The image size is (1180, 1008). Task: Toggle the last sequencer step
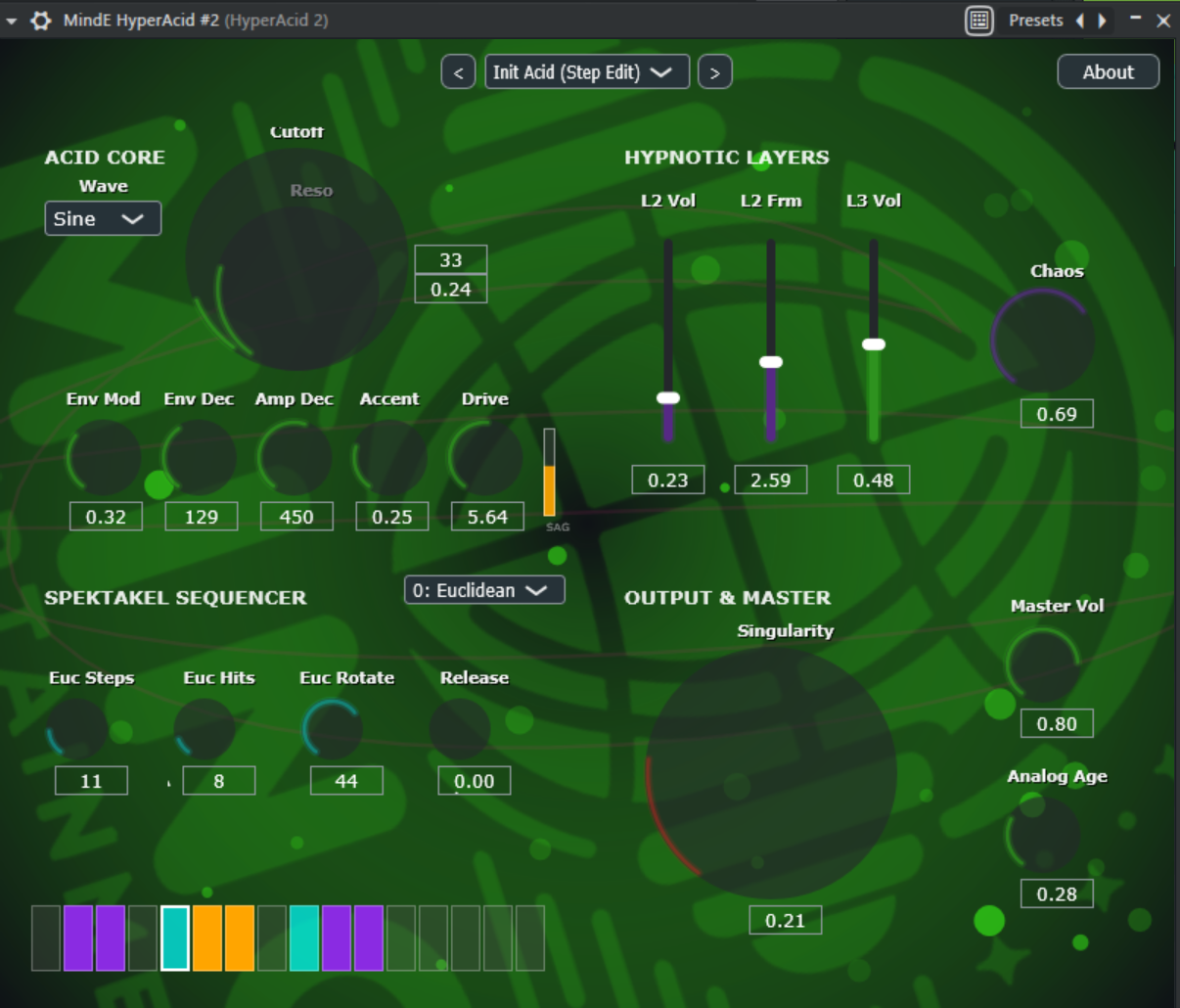pyautogui.click(x=529, y=938)
